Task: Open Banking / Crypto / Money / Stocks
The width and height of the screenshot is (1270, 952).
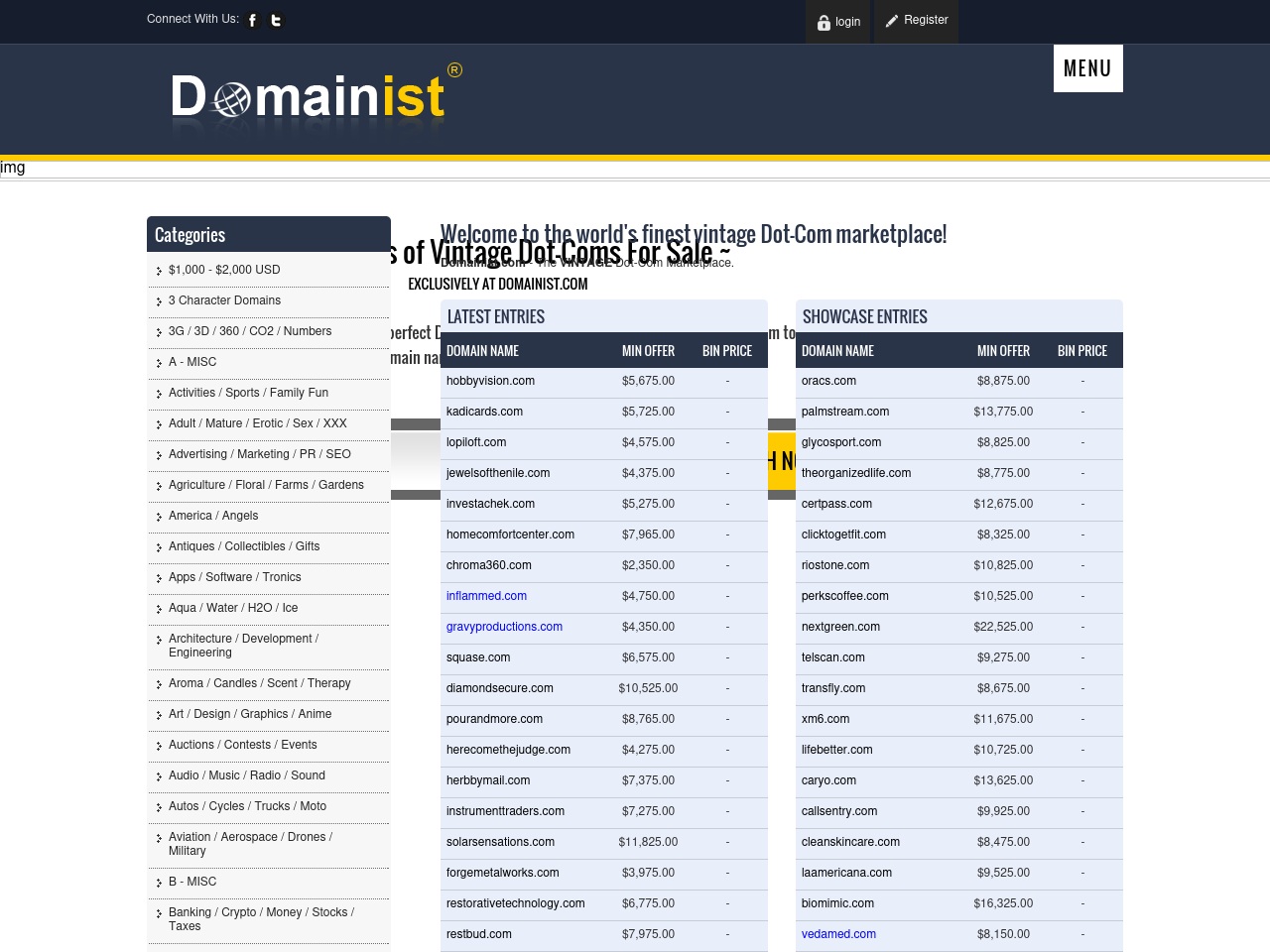Action: point(261,919)
